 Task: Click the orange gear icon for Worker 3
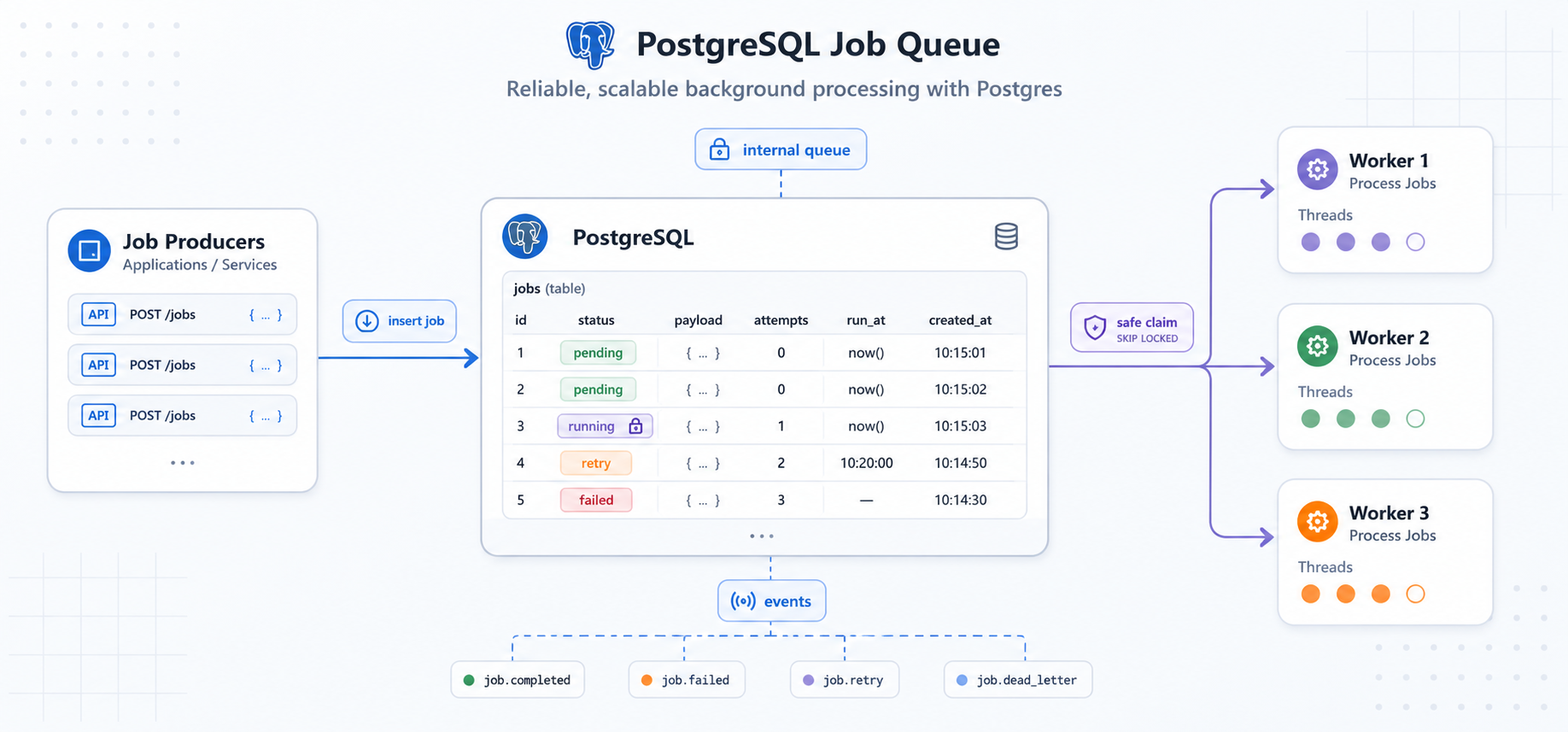(1318, 521)
